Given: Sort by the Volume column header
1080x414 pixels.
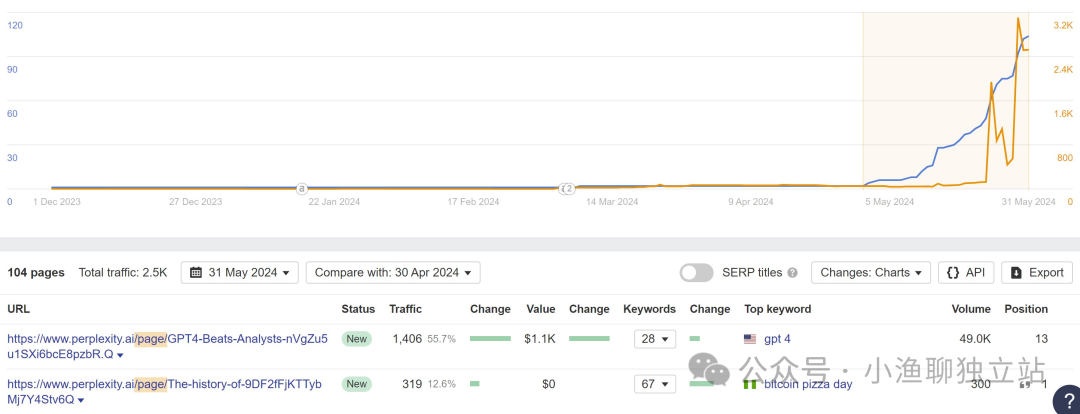Looking at the screenshot, I should pyautogui.click(x=971, y=309).
